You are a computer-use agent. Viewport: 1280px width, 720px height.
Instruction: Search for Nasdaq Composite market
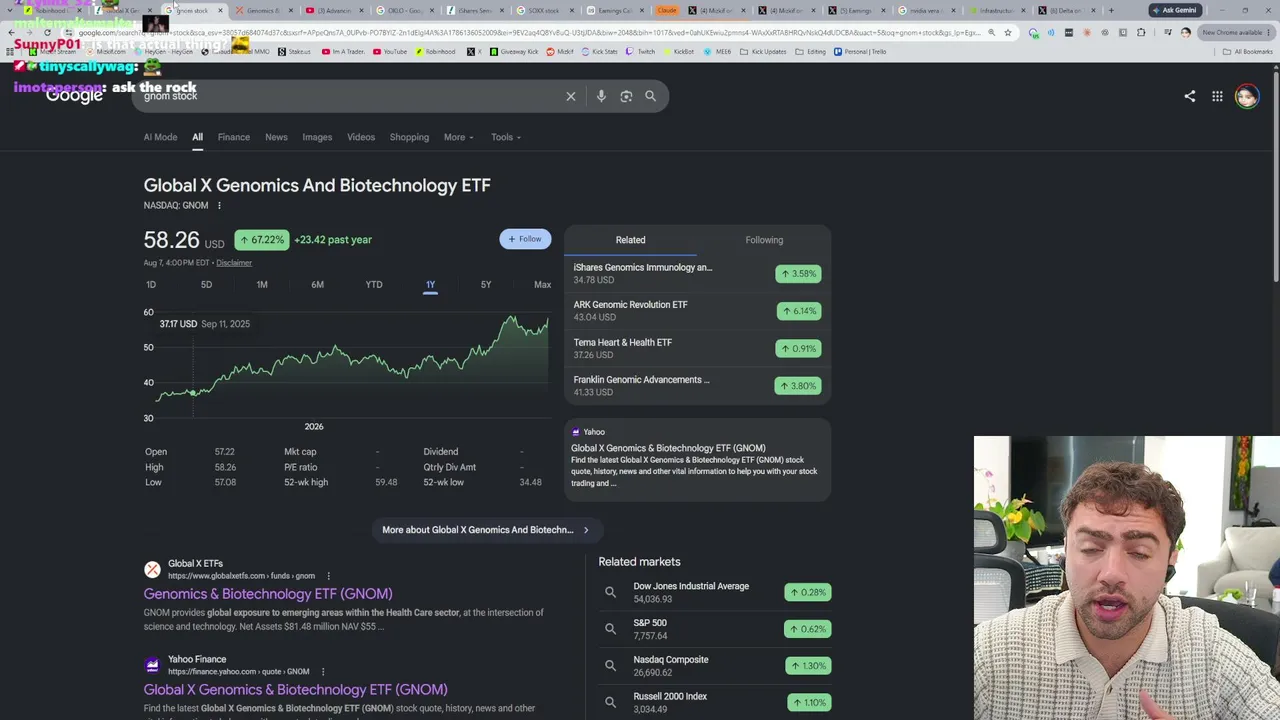715,666
